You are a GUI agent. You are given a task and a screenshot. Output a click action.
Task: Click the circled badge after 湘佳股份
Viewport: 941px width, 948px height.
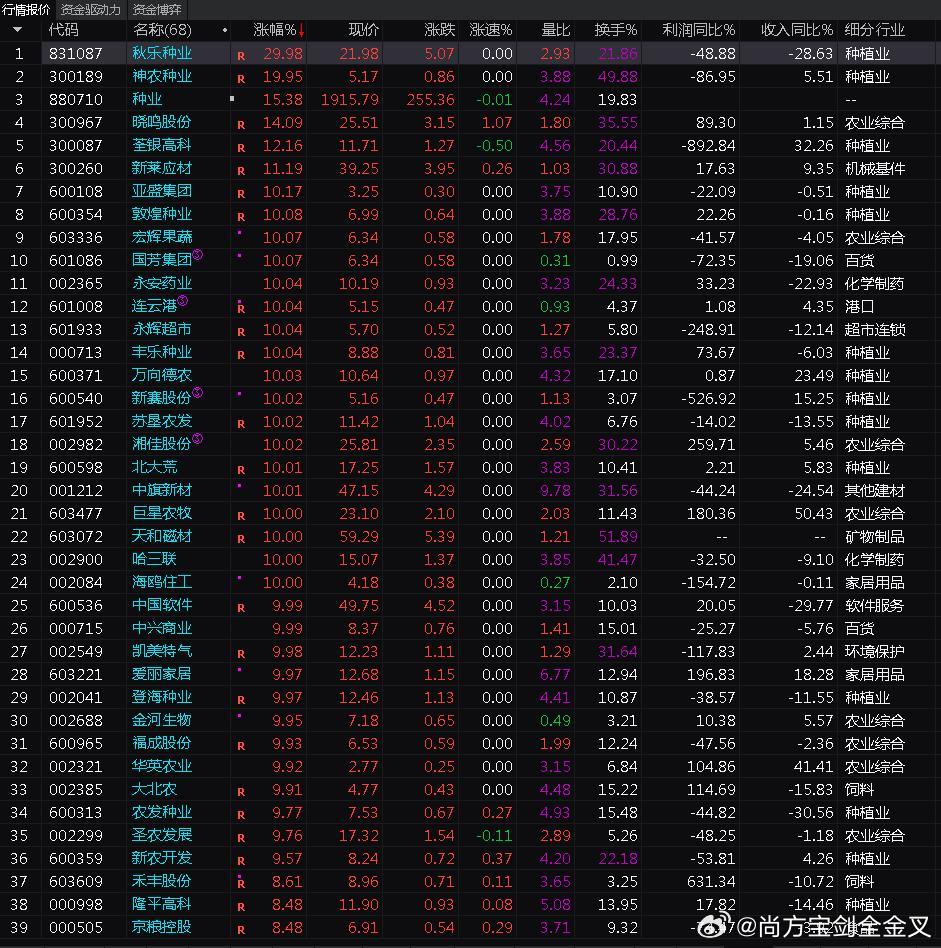point(198,438)
